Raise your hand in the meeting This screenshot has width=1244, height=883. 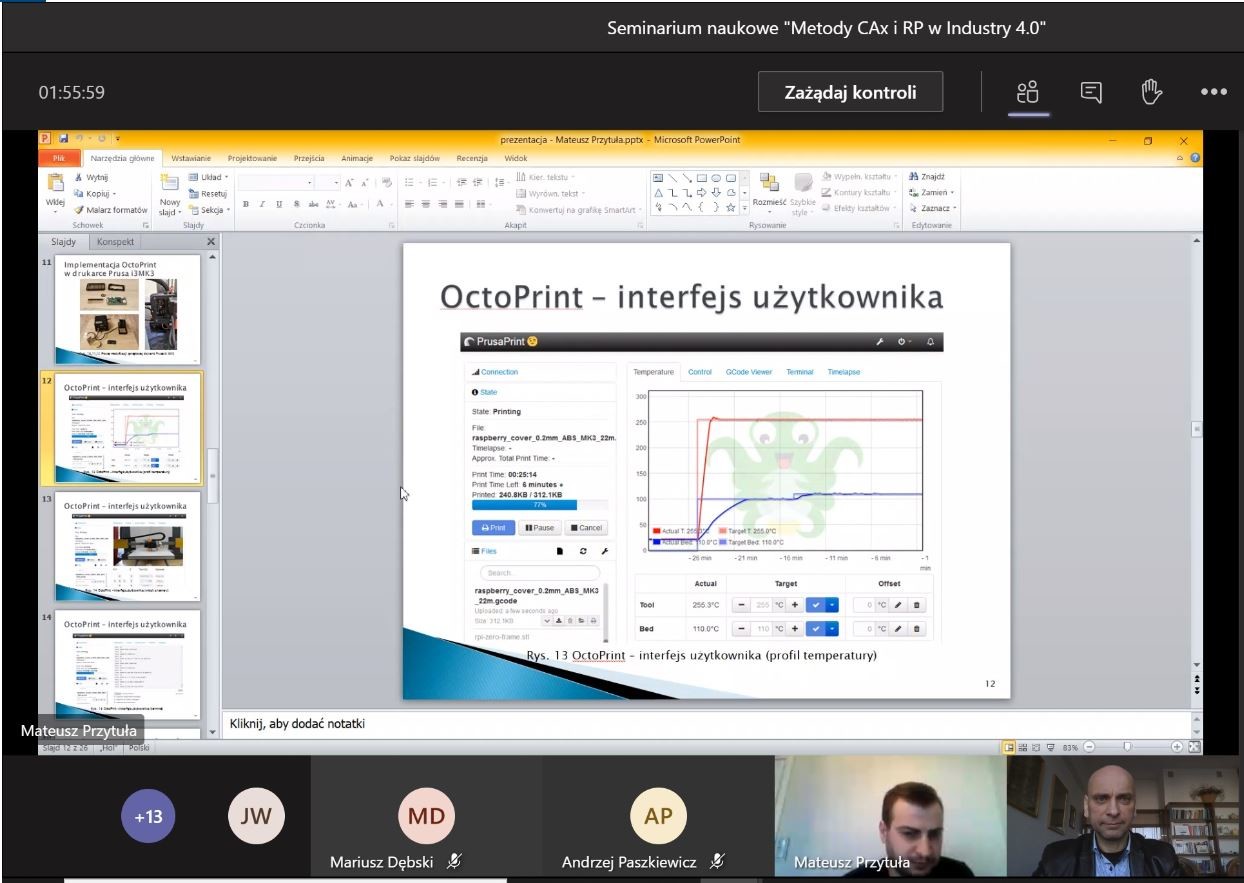tap(1151, 93)
